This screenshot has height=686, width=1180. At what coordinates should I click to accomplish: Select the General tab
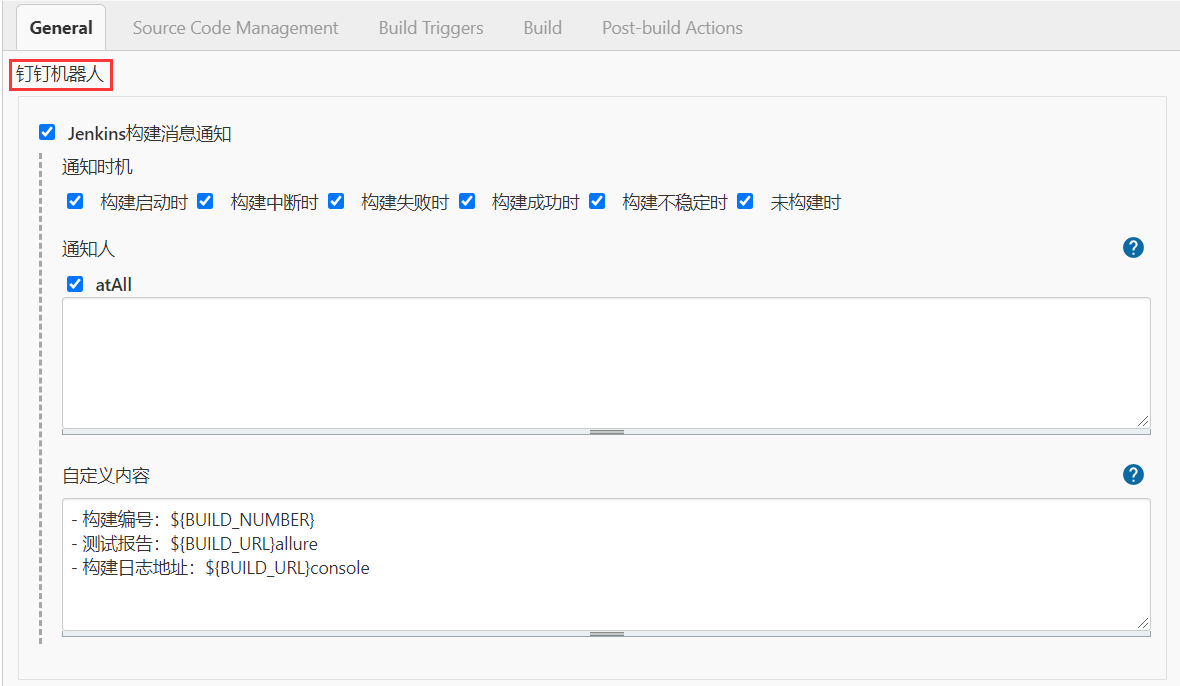point(61,28)
